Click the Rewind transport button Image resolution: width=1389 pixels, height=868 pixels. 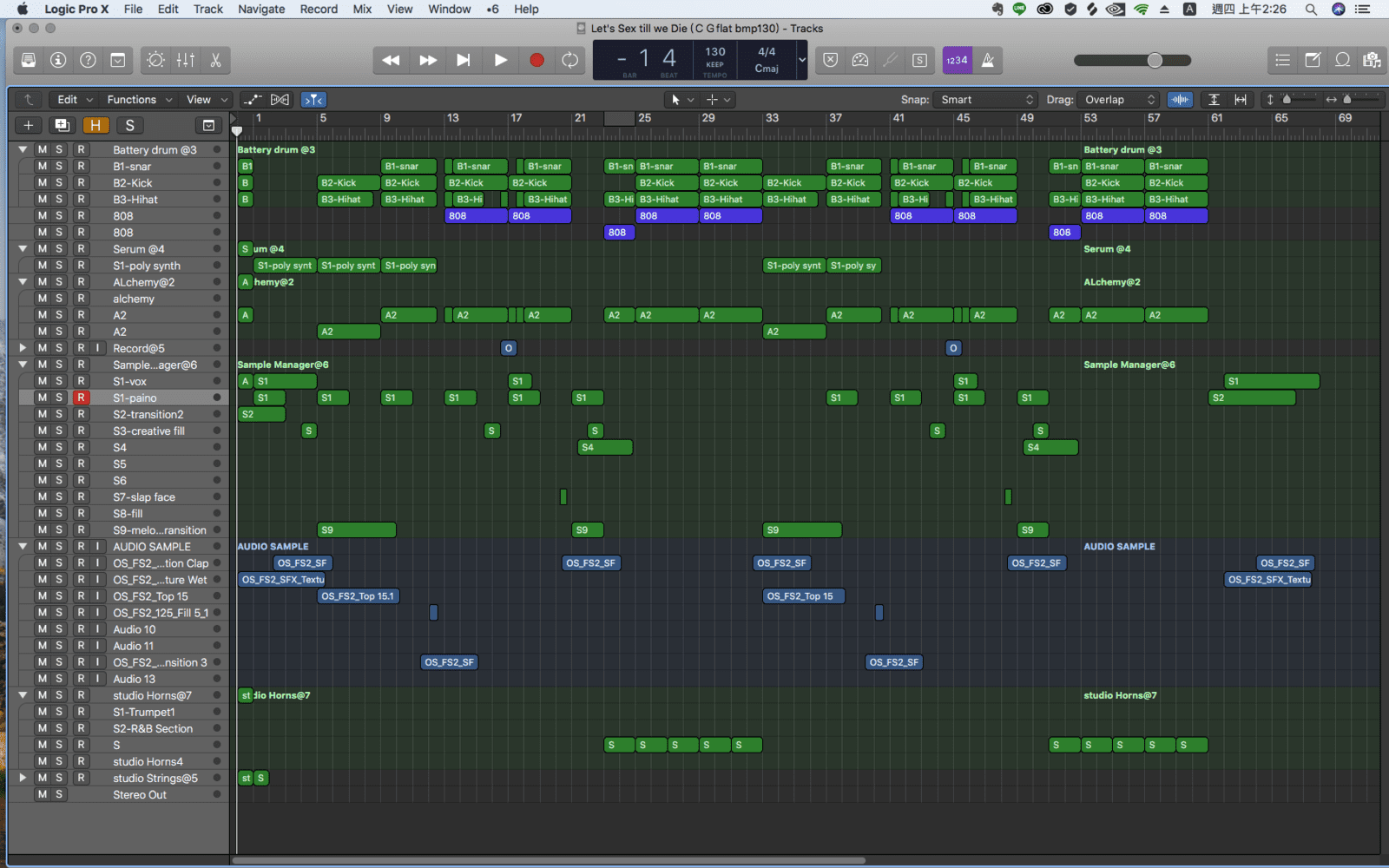click(x=391, y=60)
